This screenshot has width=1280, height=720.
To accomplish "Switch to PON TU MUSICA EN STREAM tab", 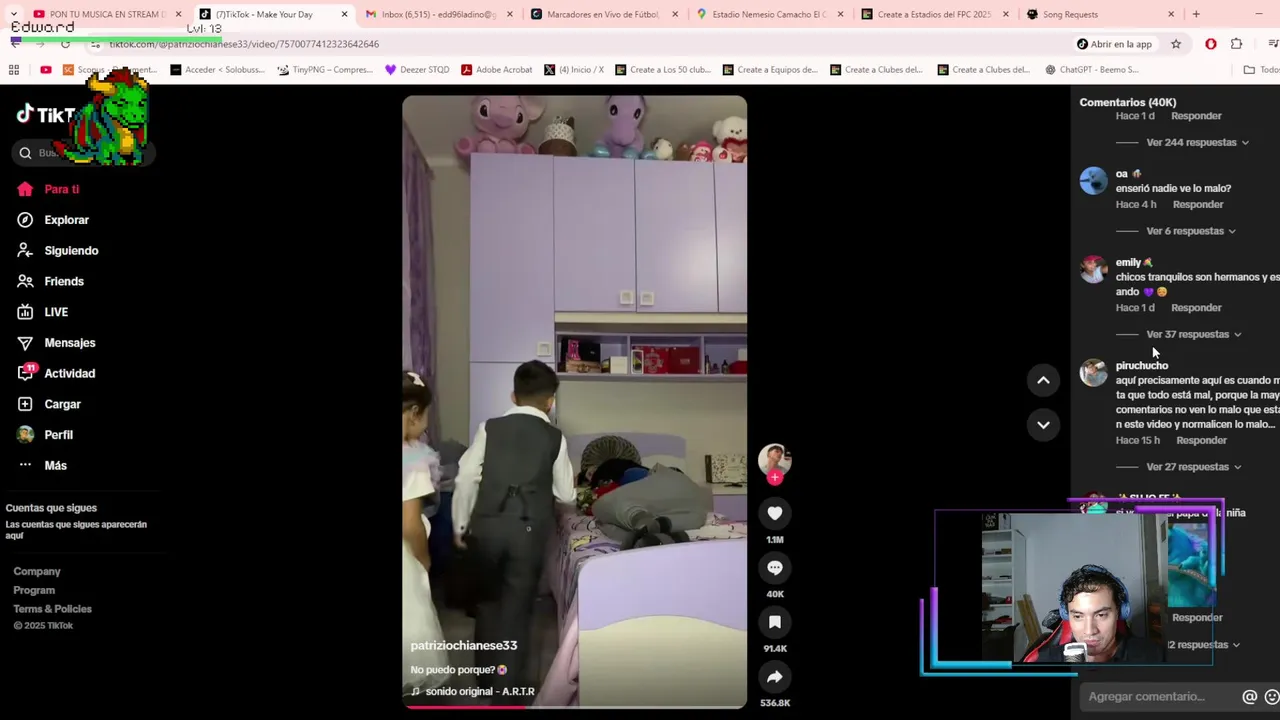I will click(108, 14).
